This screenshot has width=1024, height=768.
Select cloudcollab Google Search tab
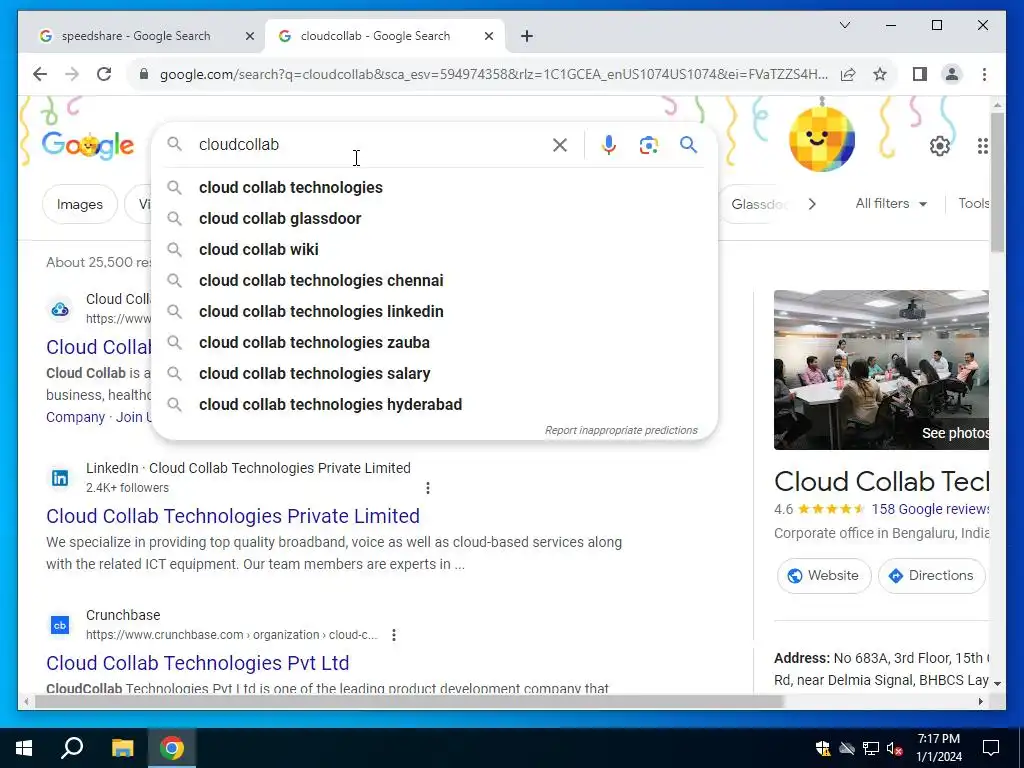(375, 36)
